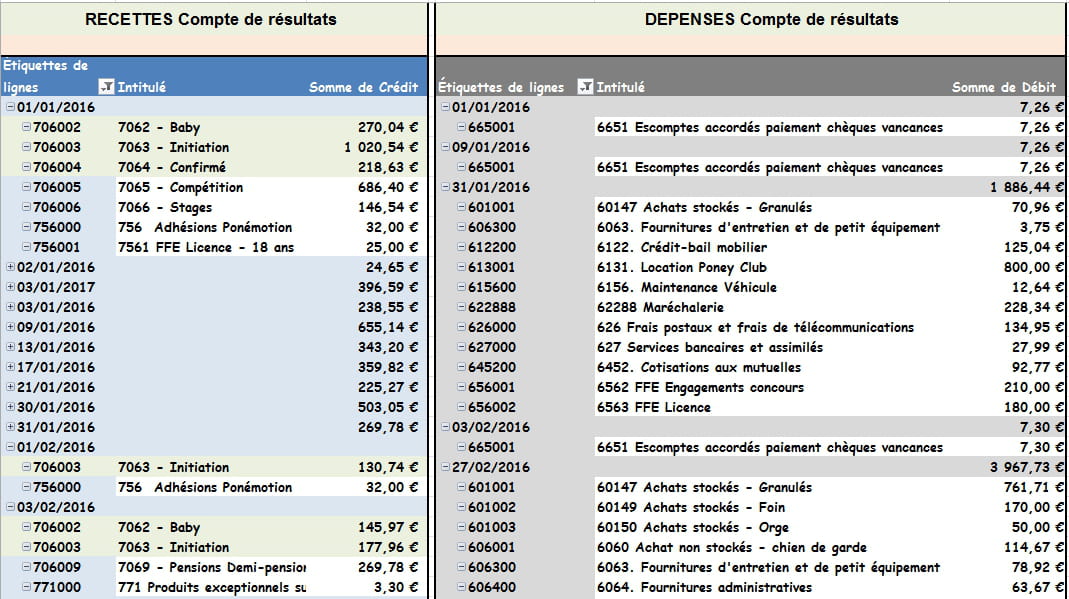Collapse the 09/01/2016 group in DEPENSES
Screen dimensions: 1069x599
point(445,147)
